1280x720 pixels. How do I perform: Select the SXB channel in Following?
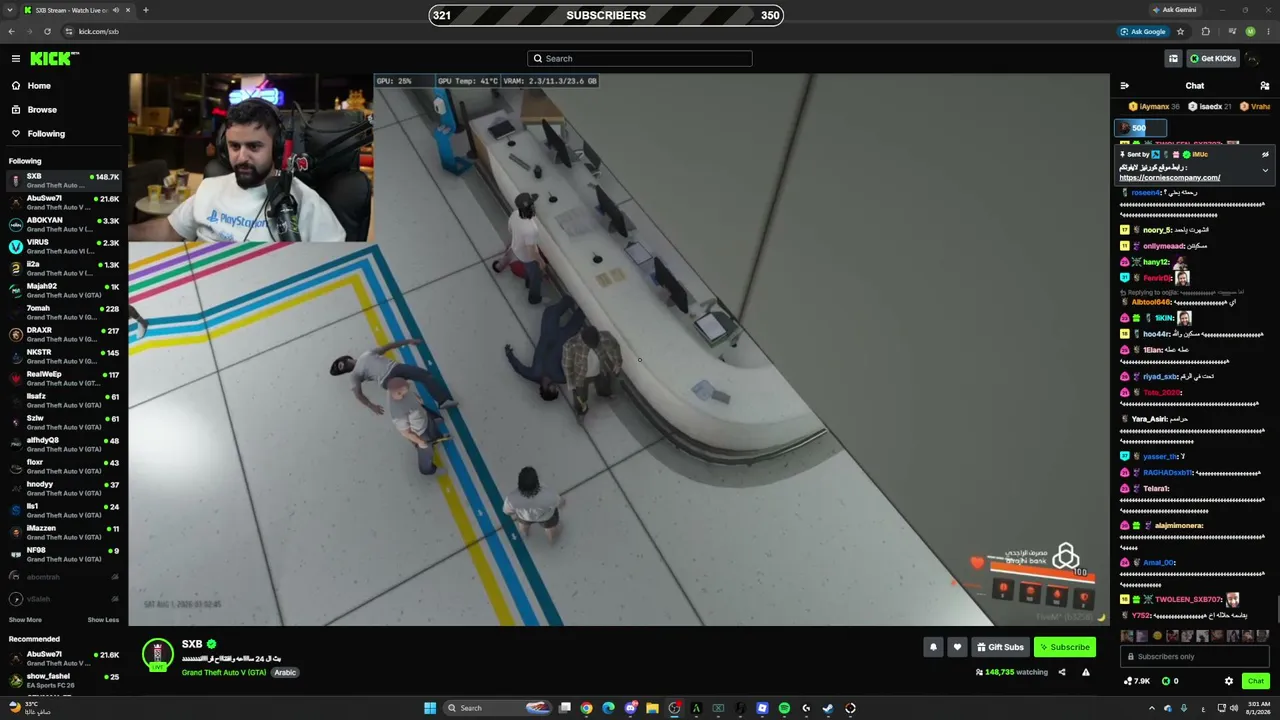(64, 180)
